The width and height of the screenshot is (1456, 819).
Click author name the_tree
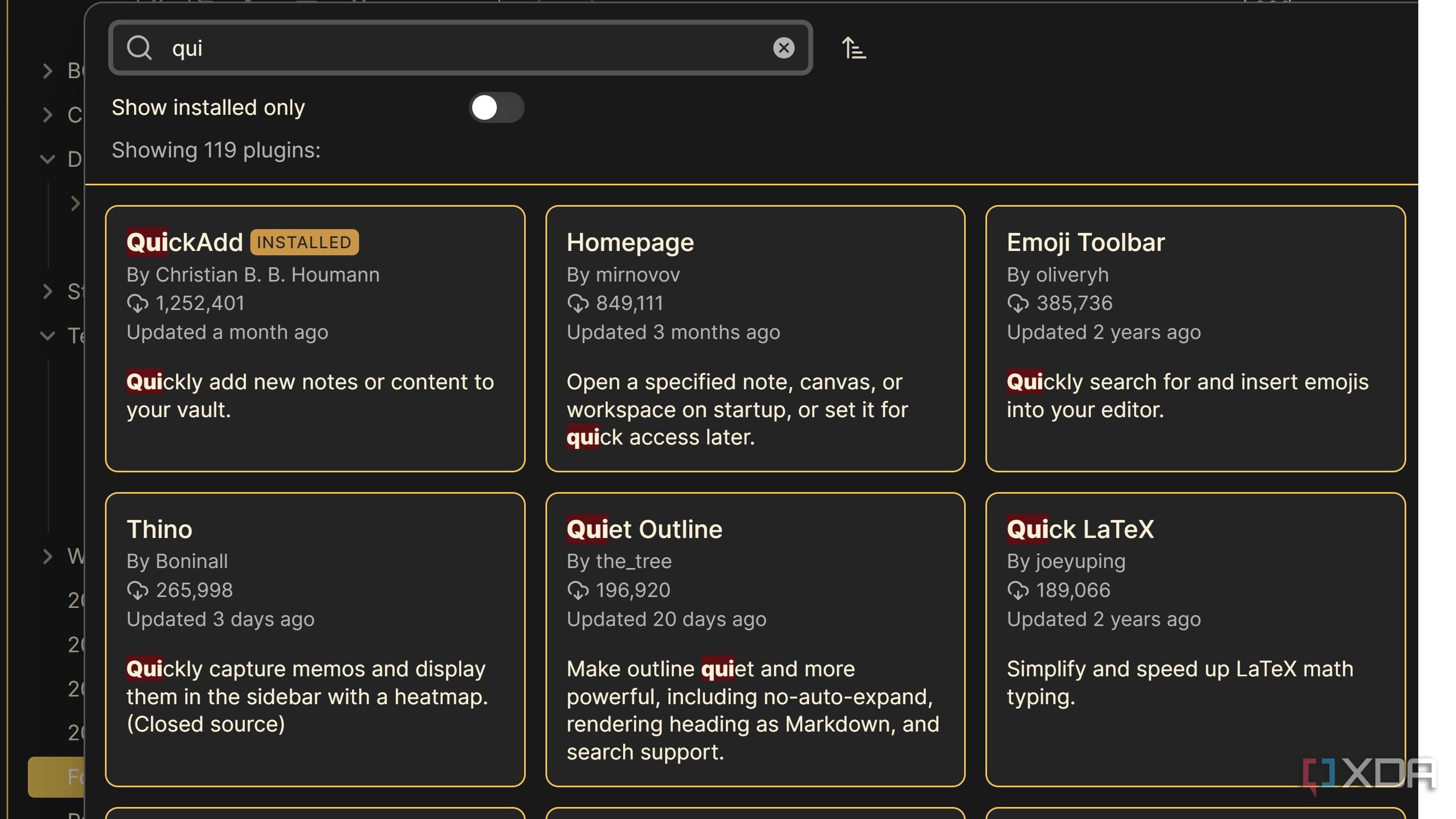(x=633, y=561)
